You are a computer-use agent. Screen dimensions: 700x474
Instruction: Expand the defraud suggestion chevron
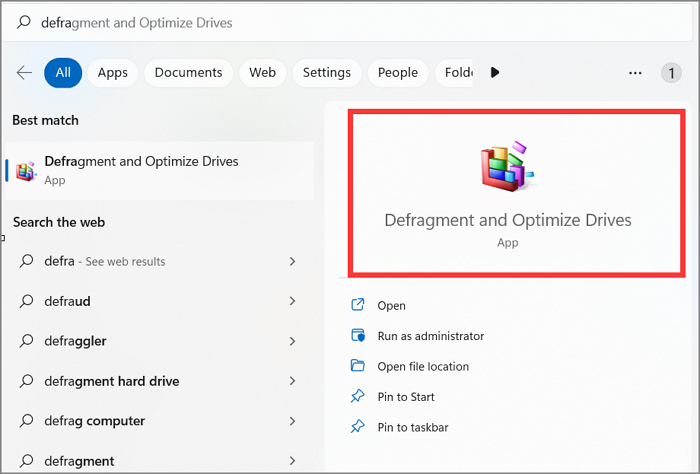292,301
